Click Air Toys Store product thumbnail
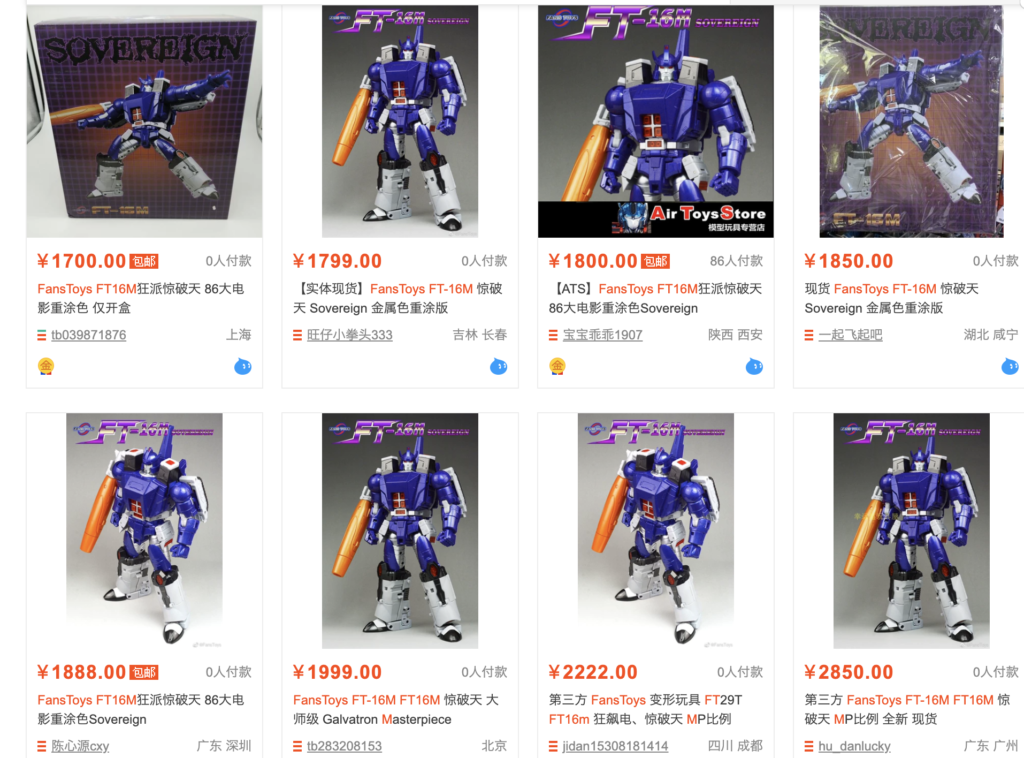Viewport: 1024px width, 758px height. (656, 121)
